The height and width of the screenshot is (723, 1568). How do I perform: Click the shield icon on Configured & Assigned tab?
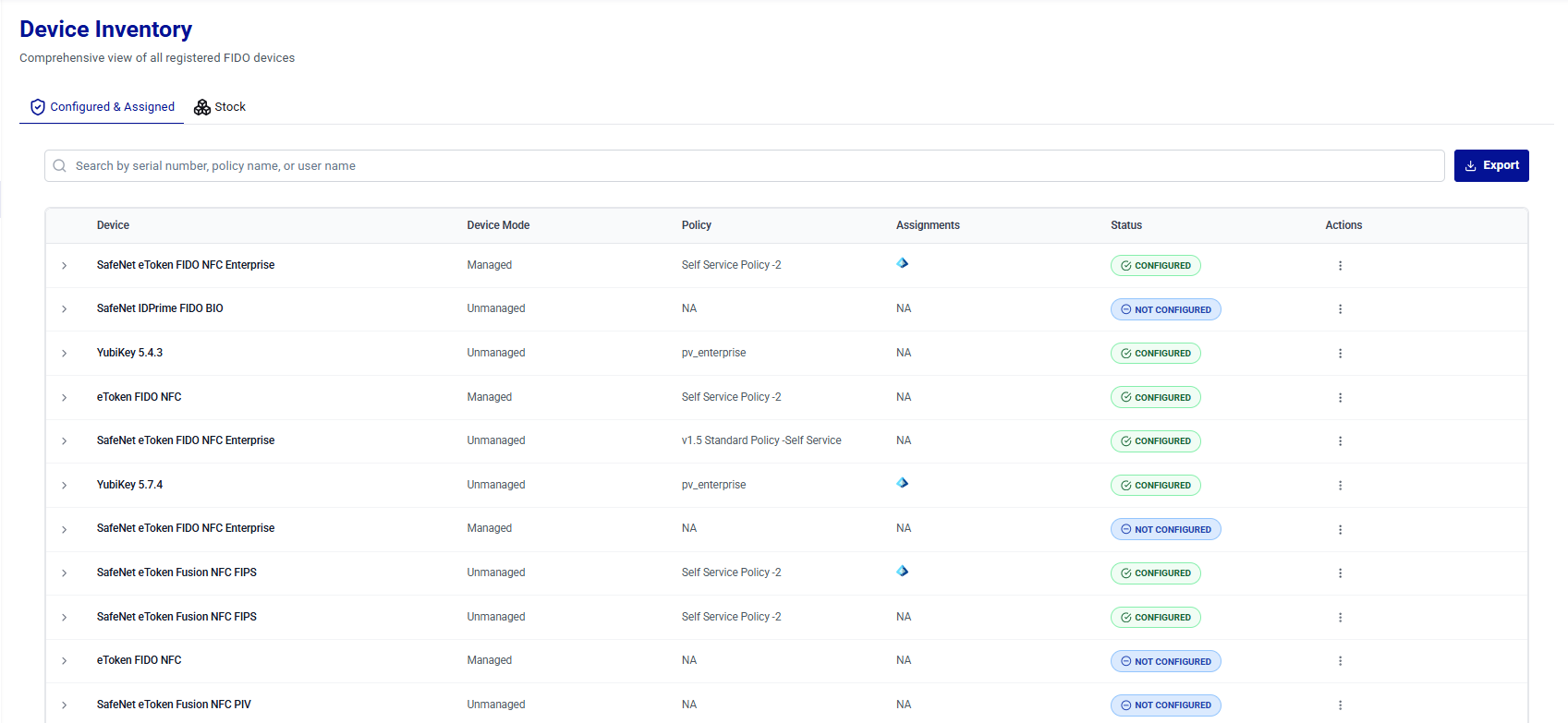tap(38, 107)
